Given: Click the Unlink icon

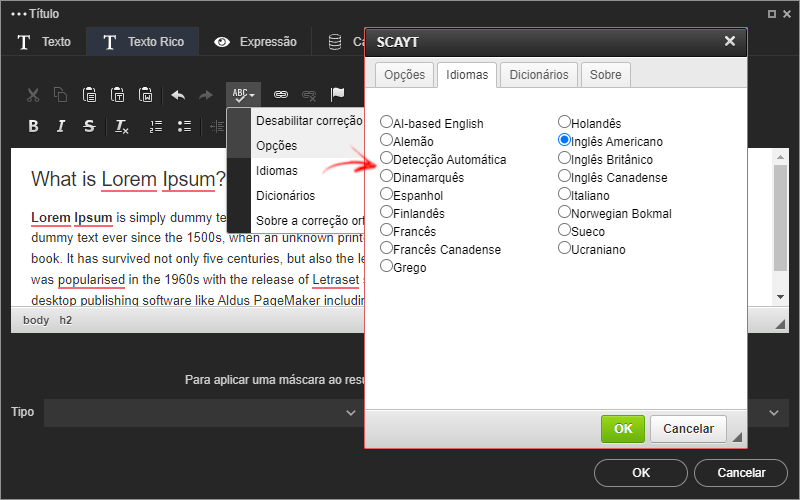Looking at the screenshot, I should point(309,95).
